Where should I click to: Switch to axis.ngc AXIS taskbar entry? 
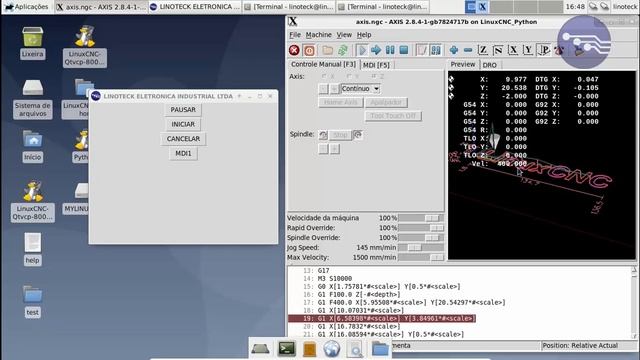(x=101, y=7)
